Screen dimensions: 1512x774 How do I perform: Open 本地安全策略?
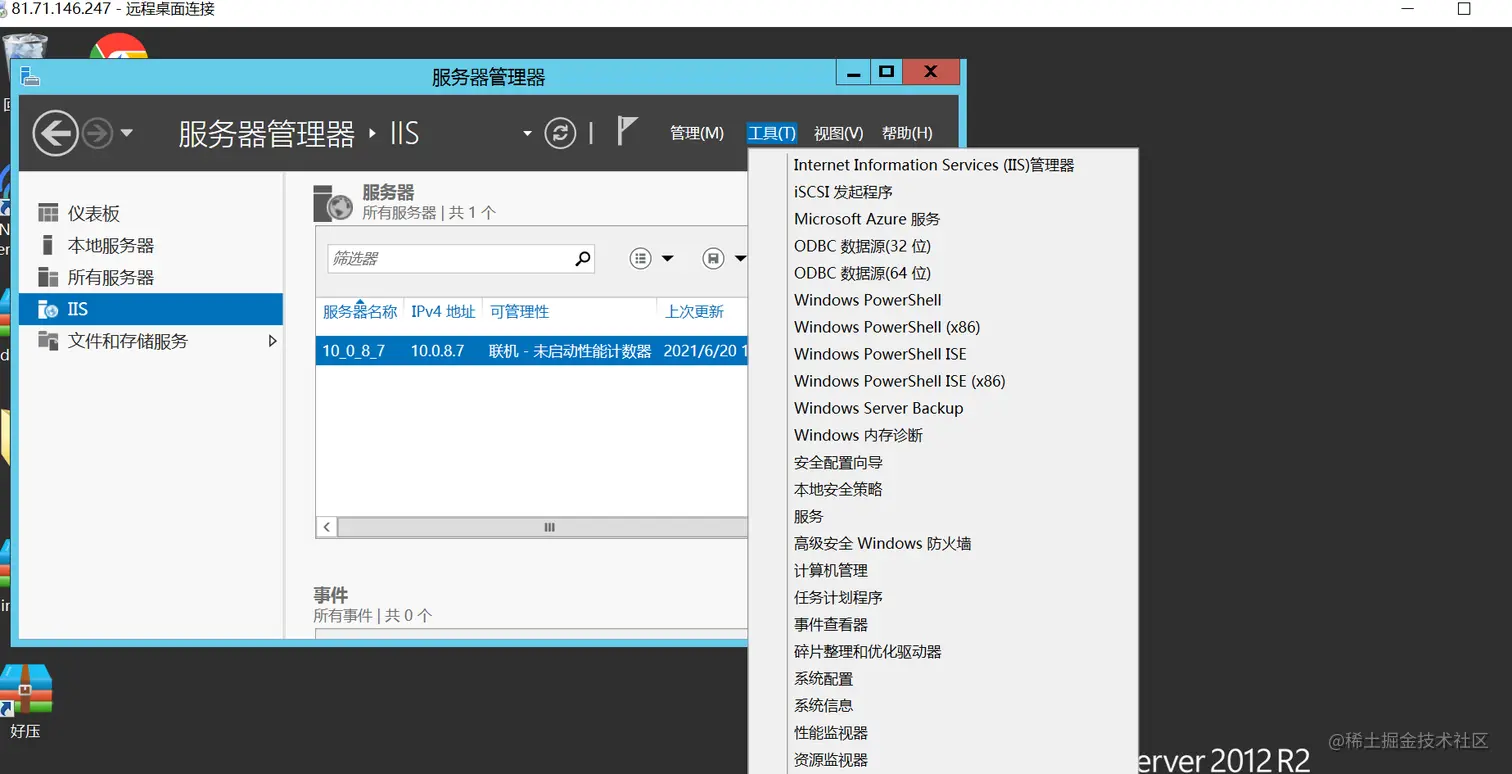943,489
